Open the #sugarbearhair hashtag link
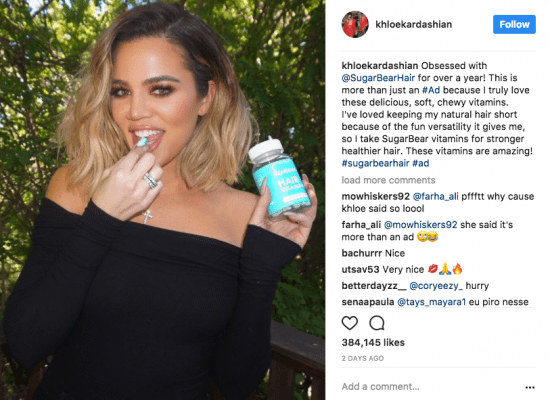The image size is (550, 400). 375,163
